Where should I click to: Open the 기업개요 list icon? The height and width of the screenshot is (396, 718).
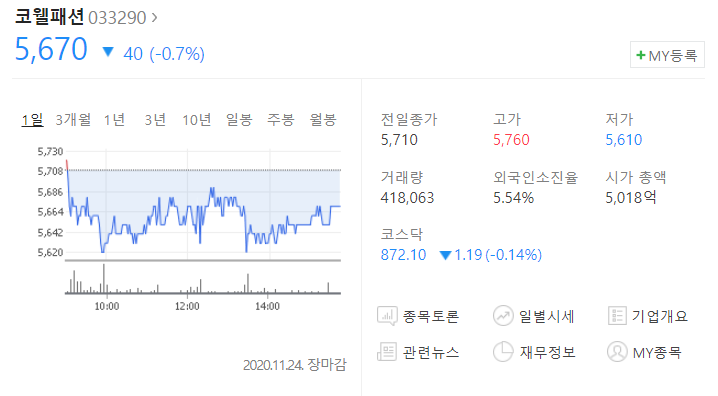617,316
